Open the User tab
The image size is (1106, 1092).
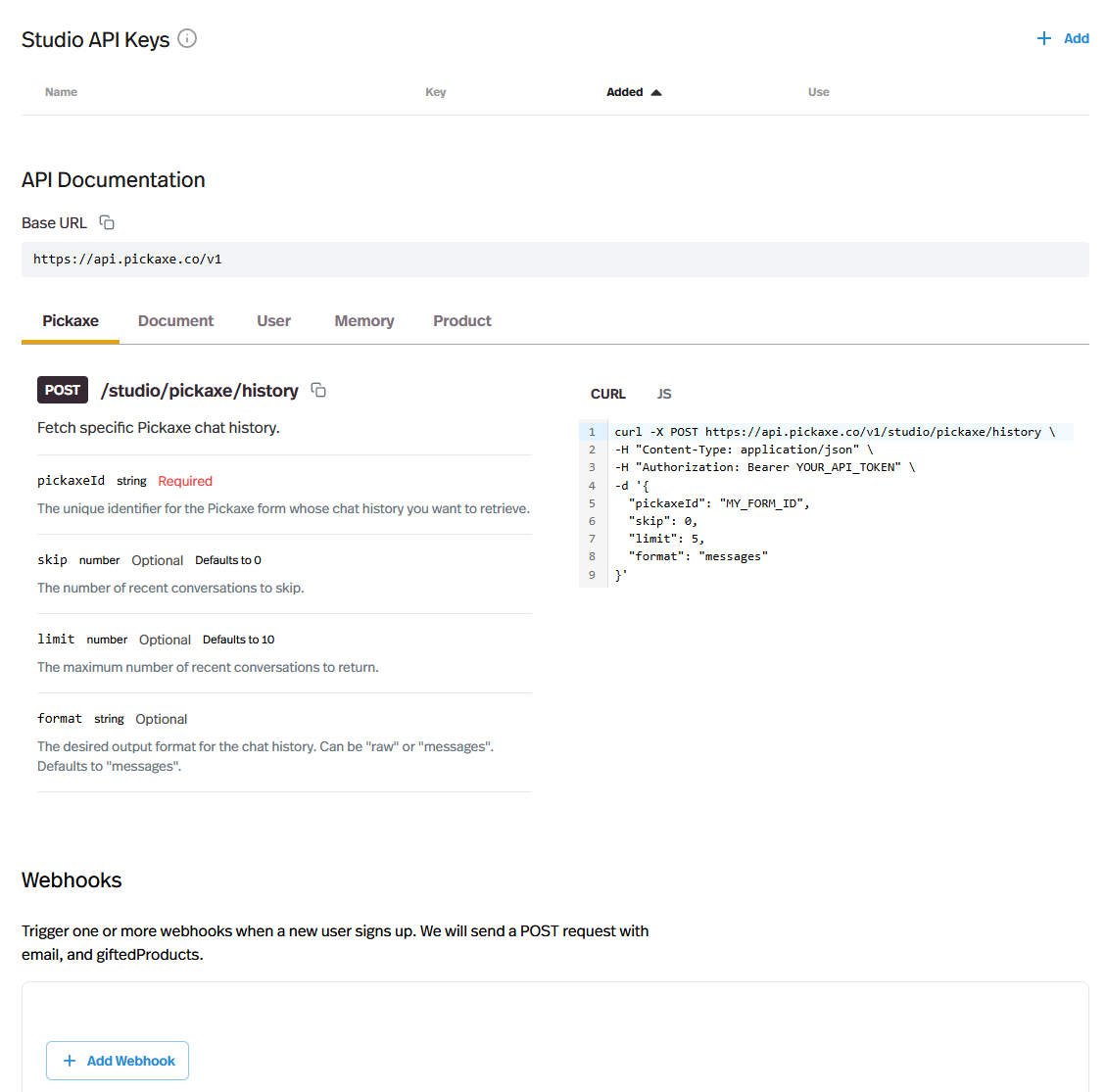tap(273, 321)
